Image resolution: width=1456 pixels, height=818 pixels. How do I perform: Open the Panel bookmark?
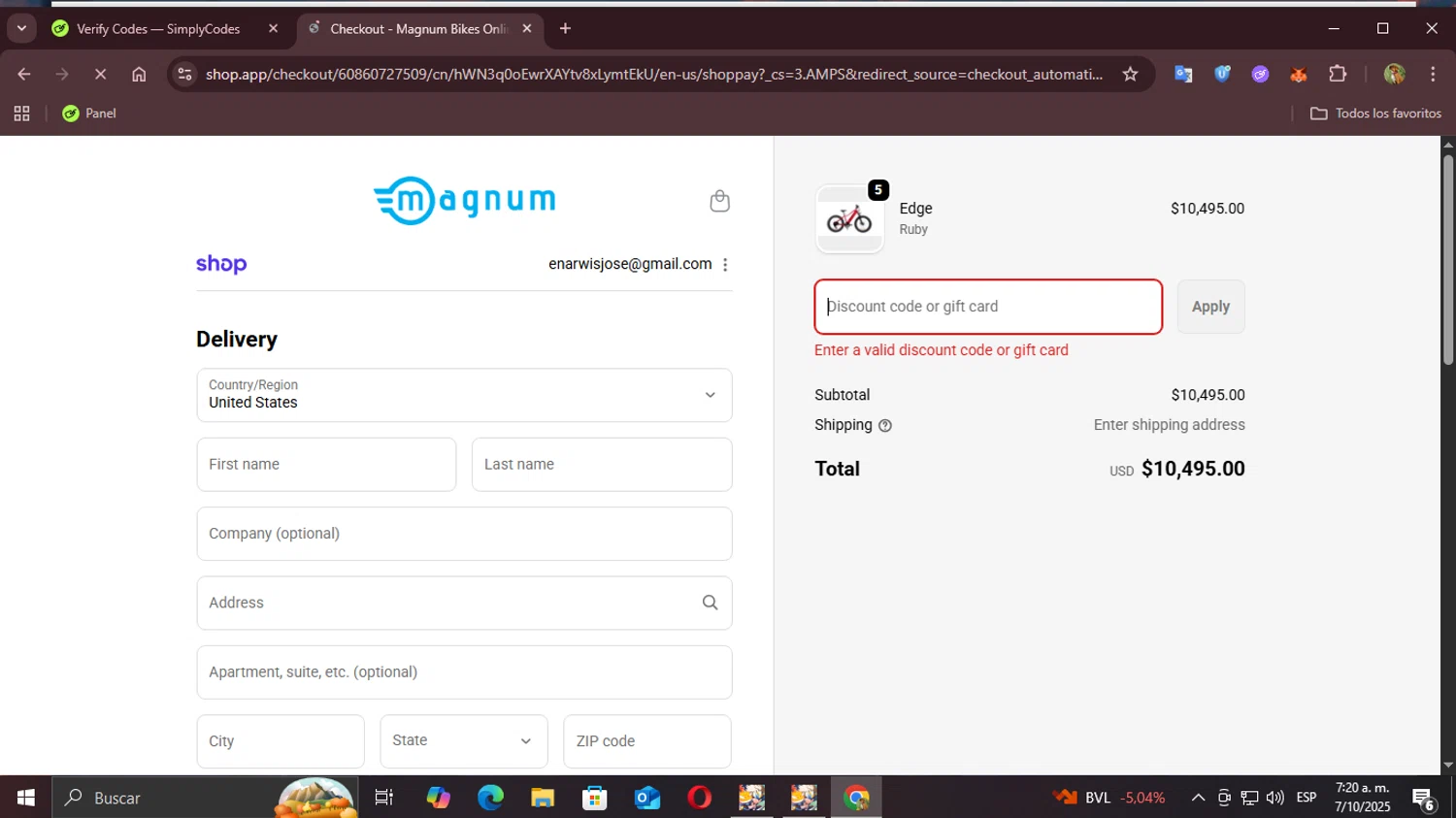[x=89, y=114]
